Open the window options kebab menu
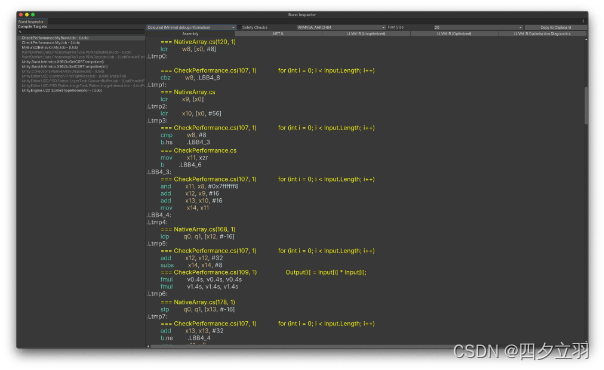Image resolution: width=604 pixels, height=370 pixels. click(x=583, y=21)
